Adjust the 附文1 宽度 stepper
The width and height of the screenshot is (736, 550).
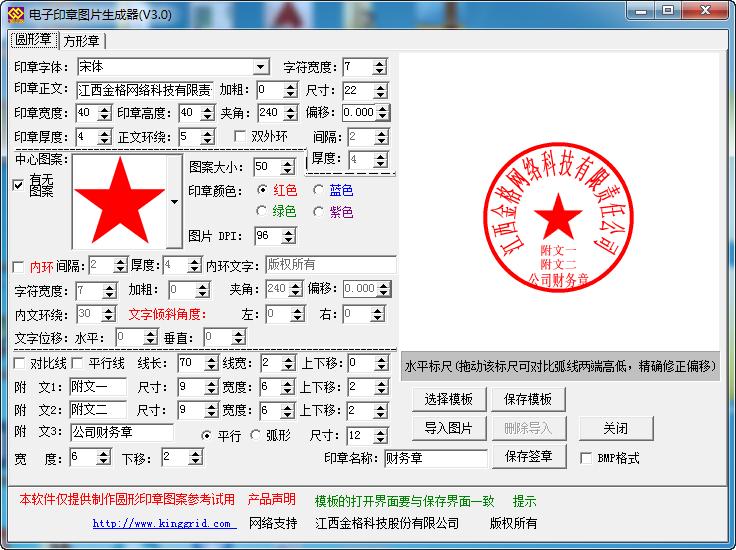coord(287,387)
